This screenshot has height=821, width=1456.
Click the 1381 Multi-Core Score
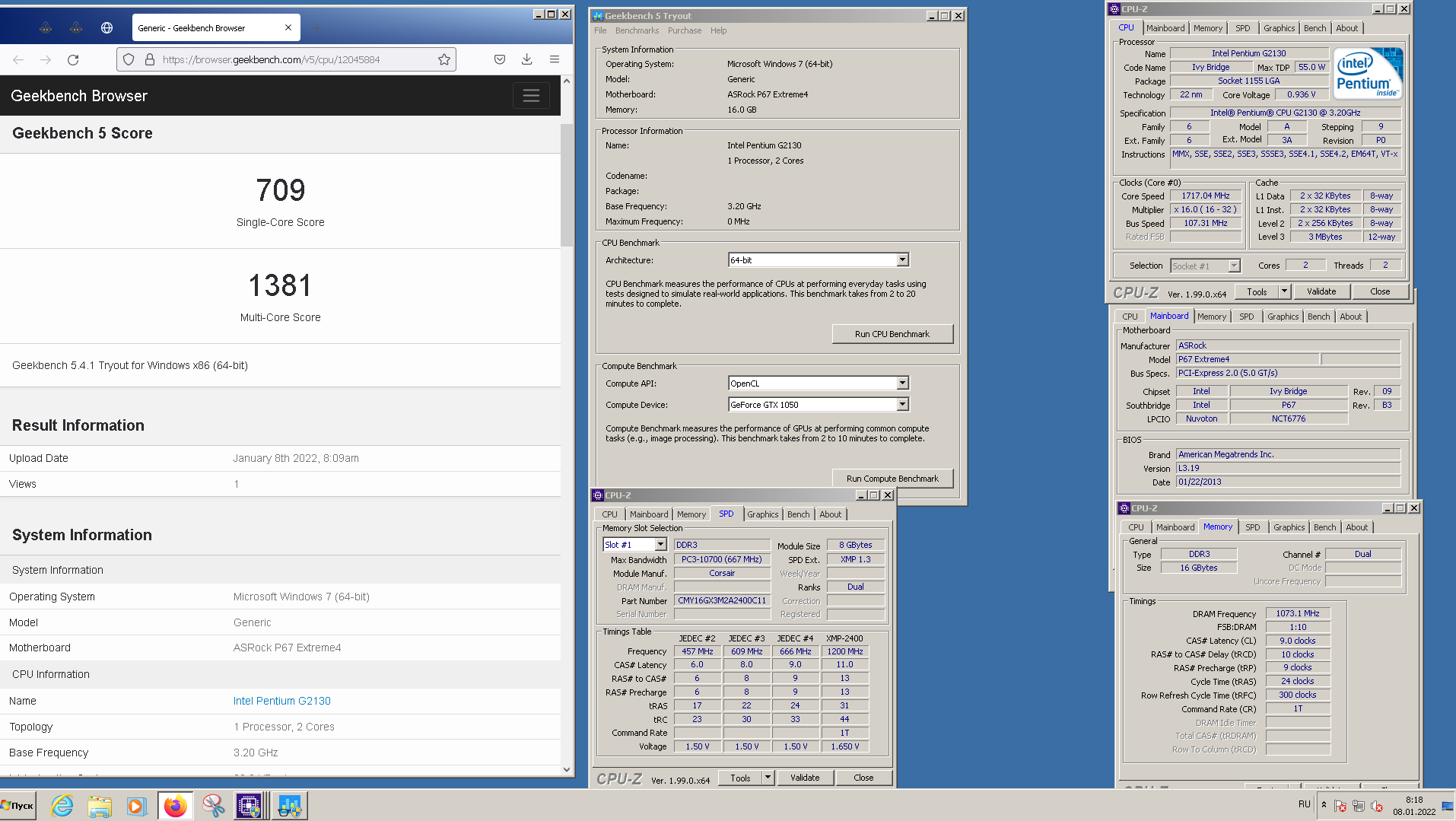point(281,285)
